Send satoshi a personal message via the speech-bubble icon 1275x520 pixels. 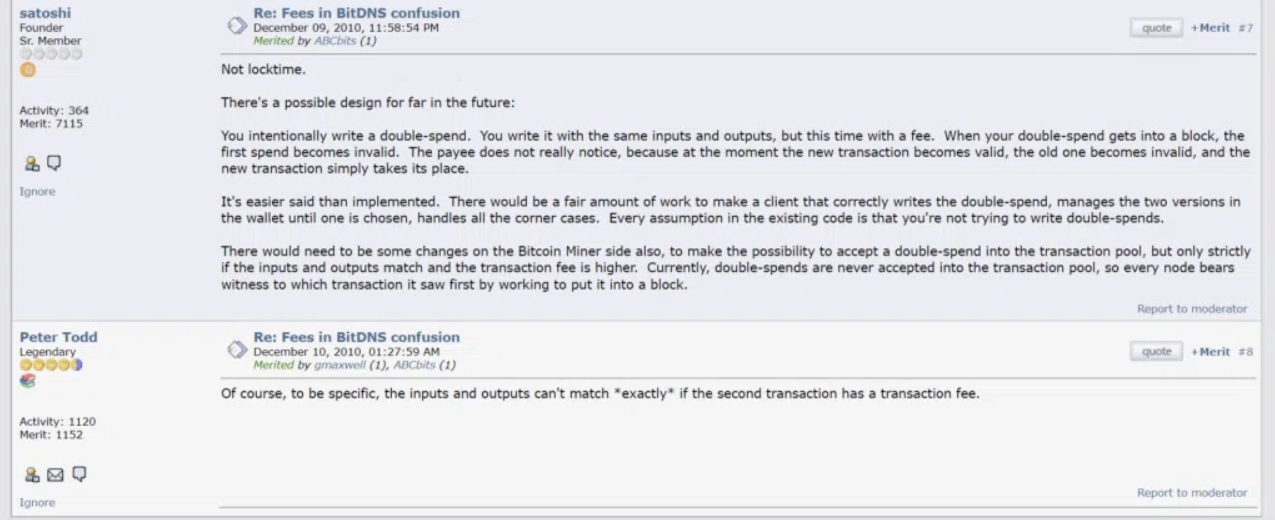53,164
